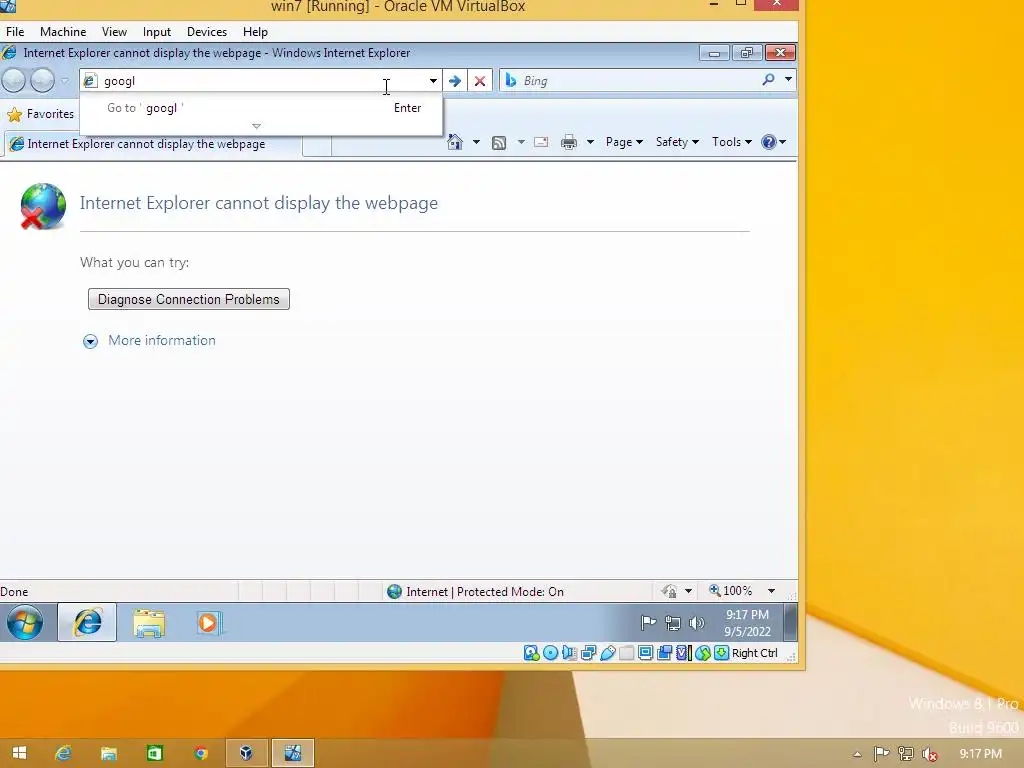Click Internet Explorer on Windows 7 taskbar

pos(87,622)
